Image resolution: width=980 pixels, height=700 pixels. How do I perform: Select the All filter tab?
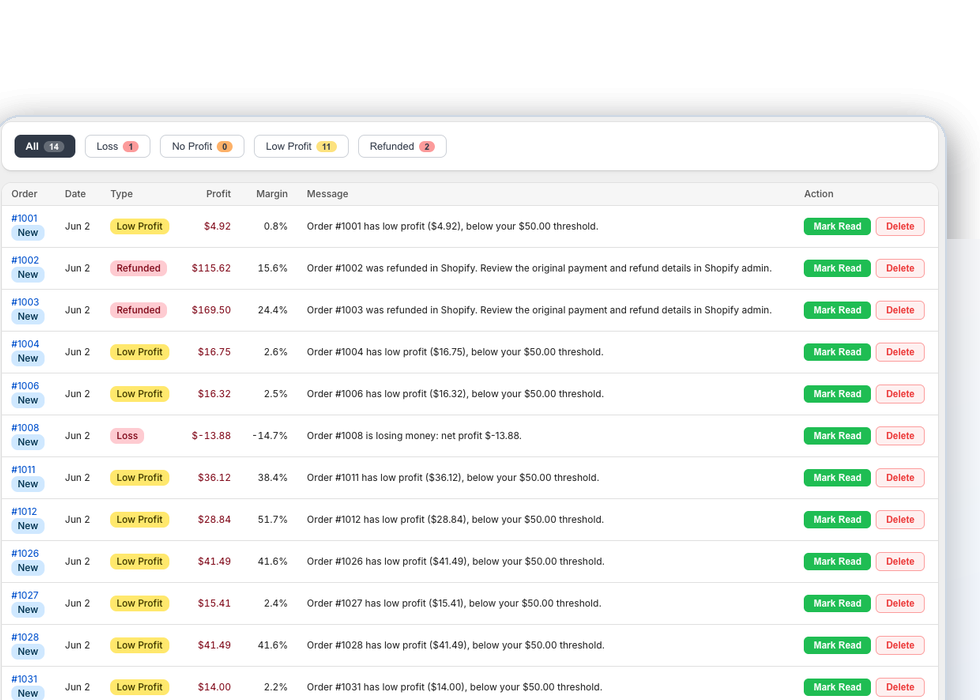[45, 146]
